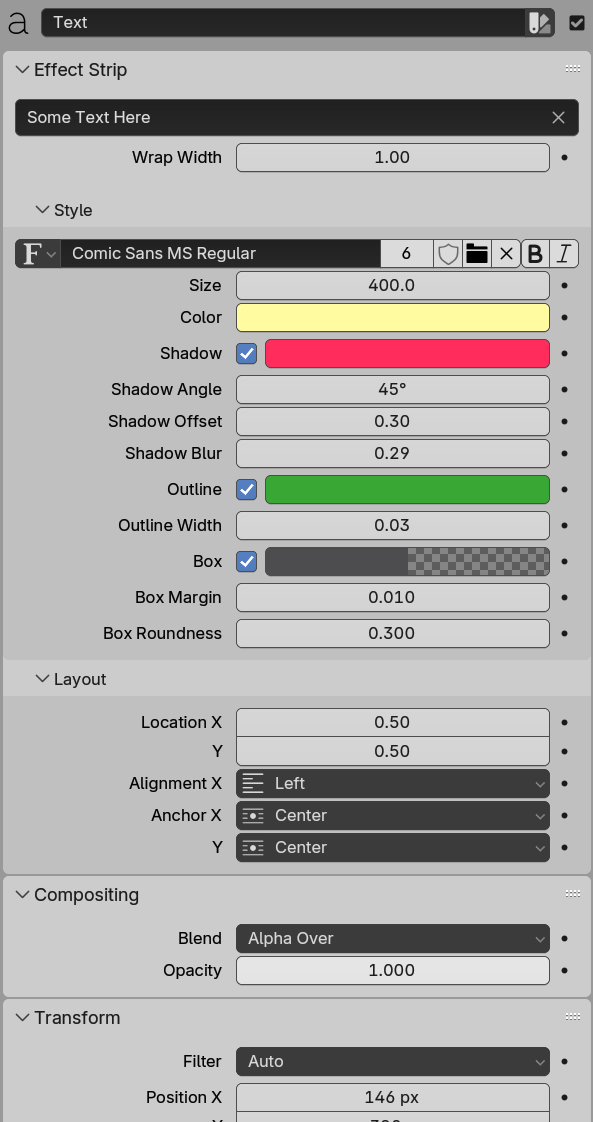Open a font file with folder icon

[477, 253]
